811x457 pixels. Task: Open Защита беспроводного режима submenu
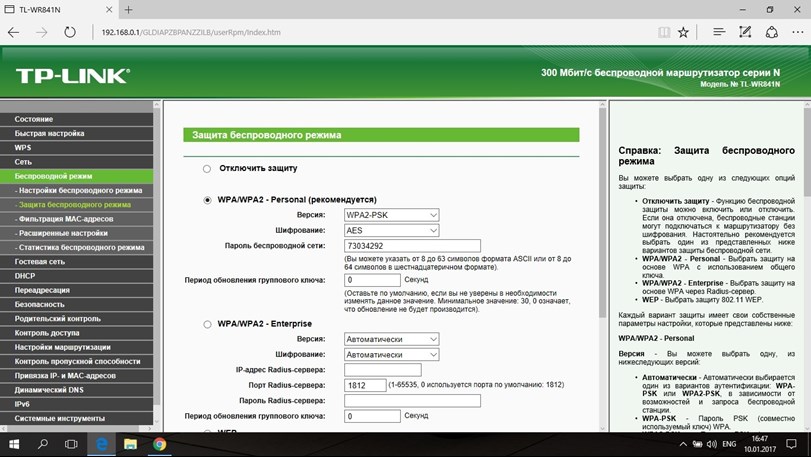pos(77,205)
